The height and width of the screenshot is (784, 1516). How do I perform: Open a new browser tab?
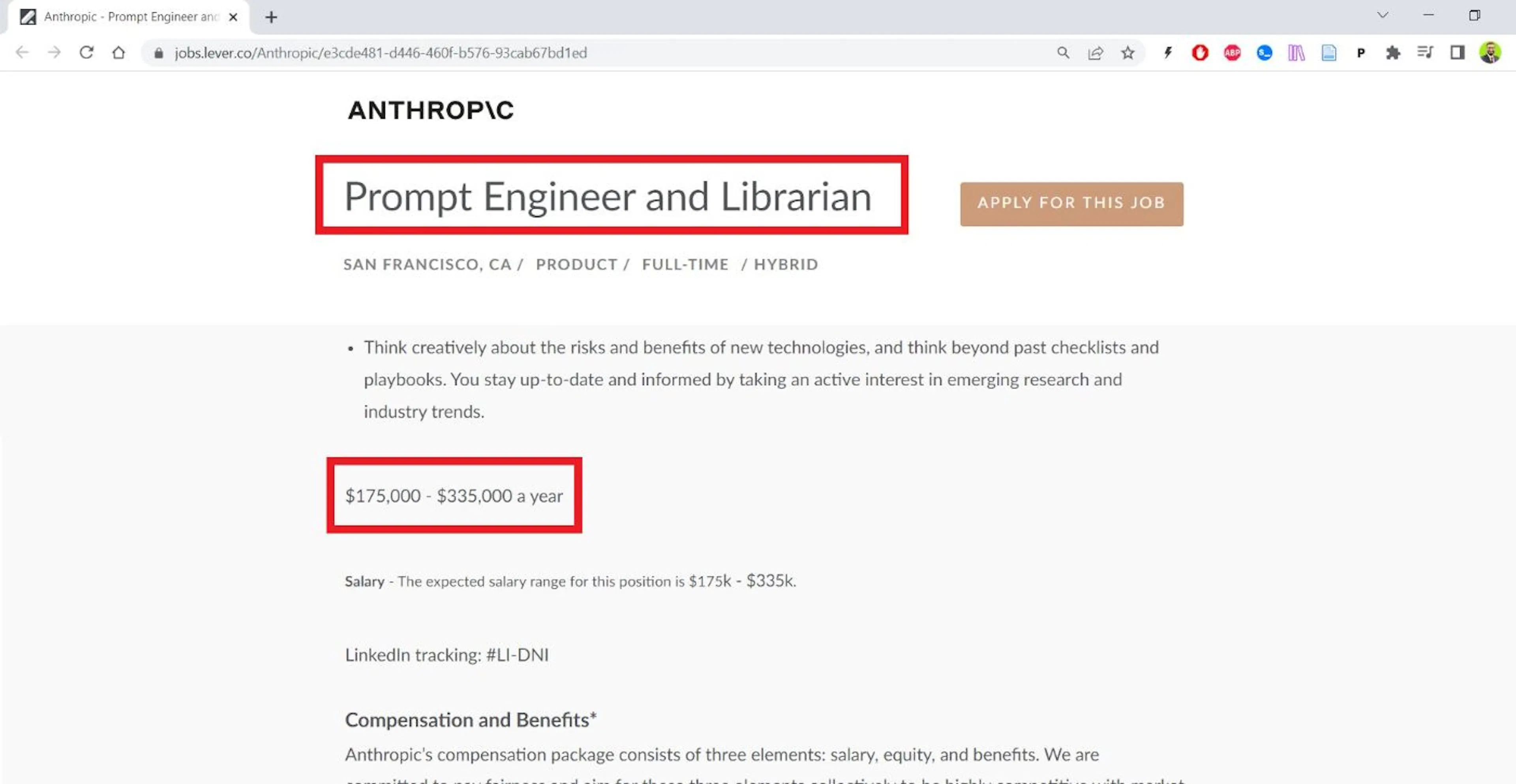pos(271,17)
